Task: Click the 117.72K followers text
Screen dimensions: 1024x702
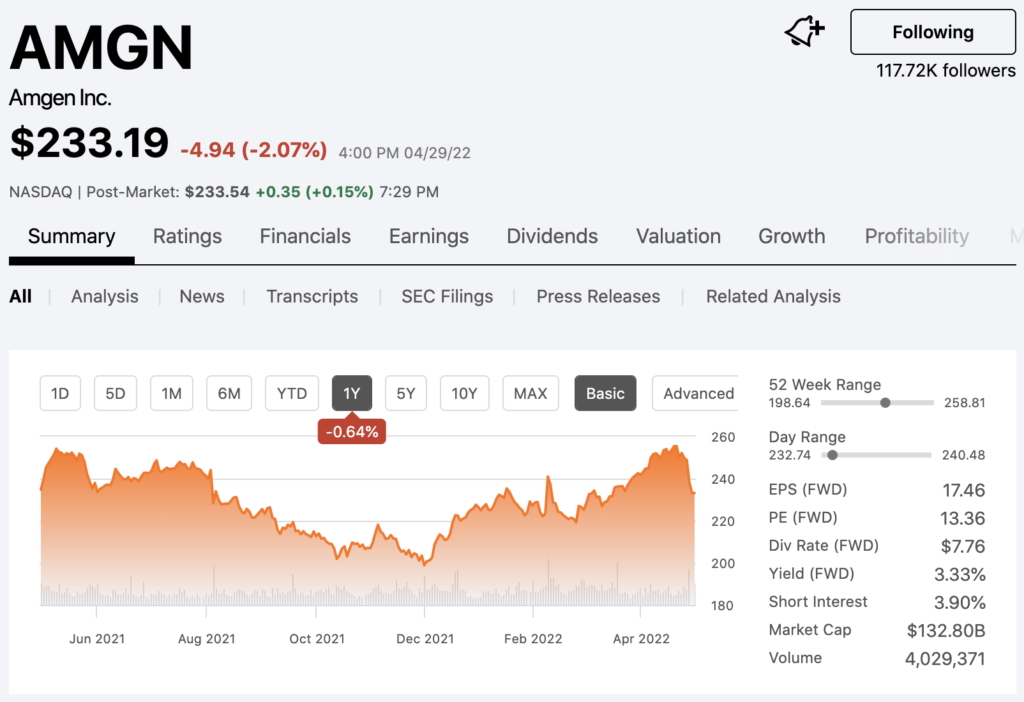Action: pyautogui.click(x=946, y=71)
